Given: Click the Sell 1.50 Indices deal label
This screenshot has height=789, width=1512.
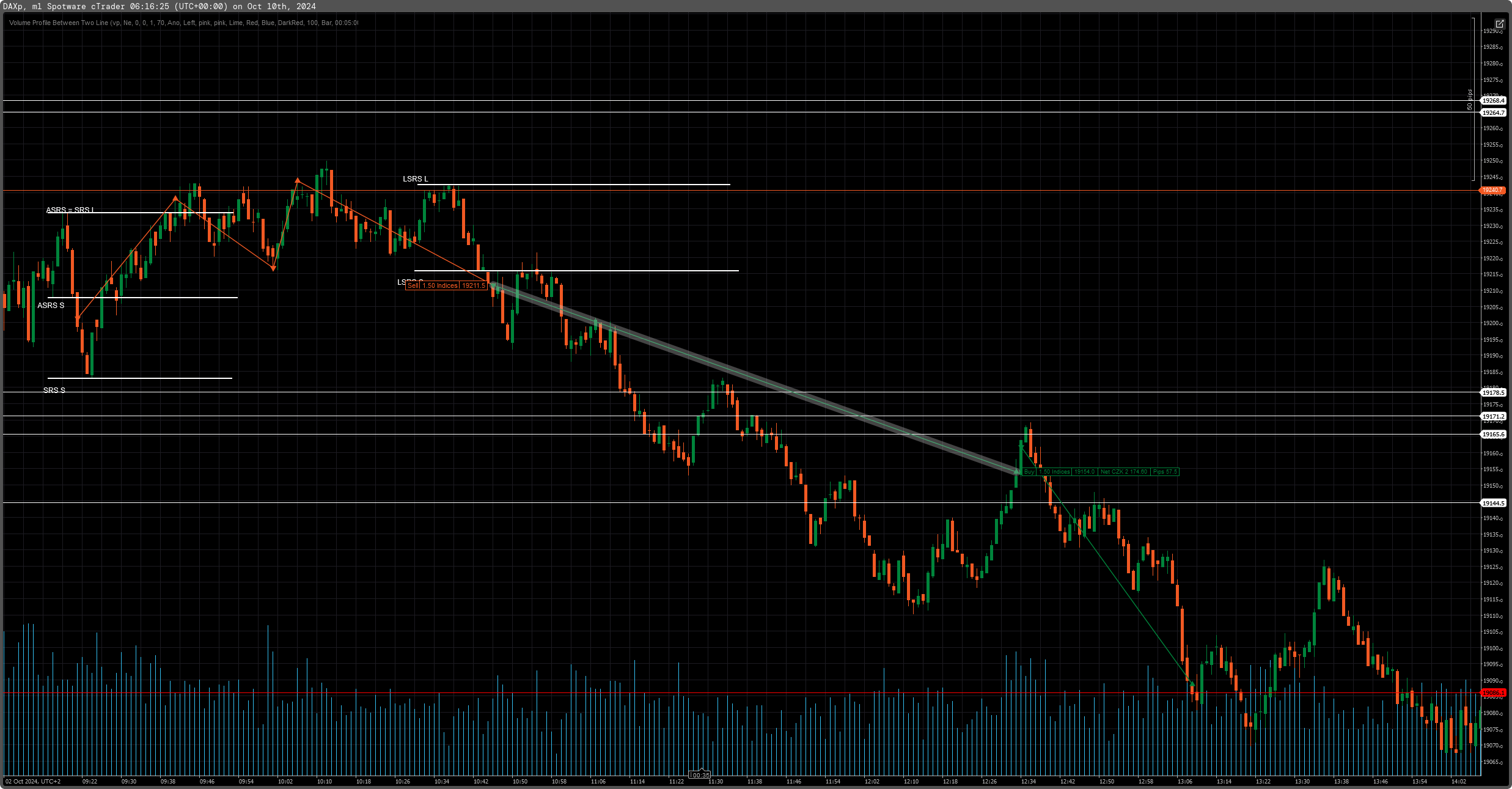Looking at the screenshot, I should click(x=446, y=285).
